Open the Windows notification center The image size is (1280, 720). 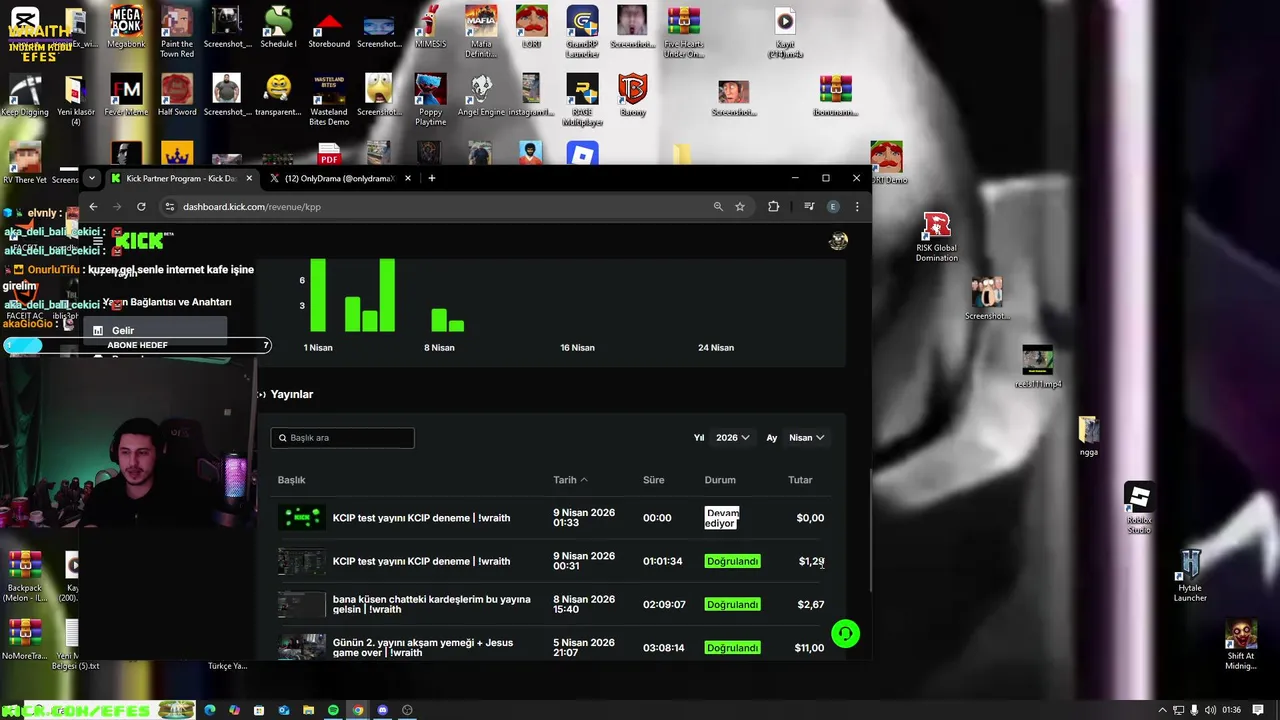pyautogui.click(x=1256, y=710)
